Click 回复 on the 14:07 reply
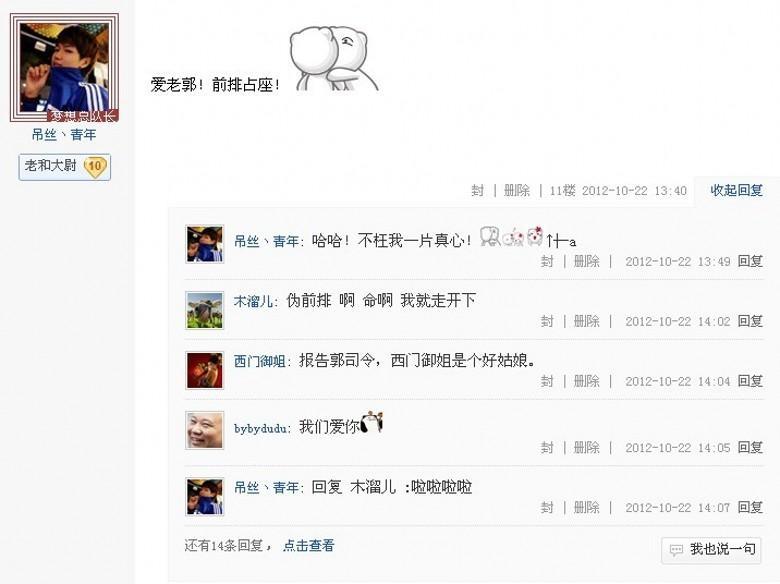The image size is (780, 584). click(x=750, y=507)
